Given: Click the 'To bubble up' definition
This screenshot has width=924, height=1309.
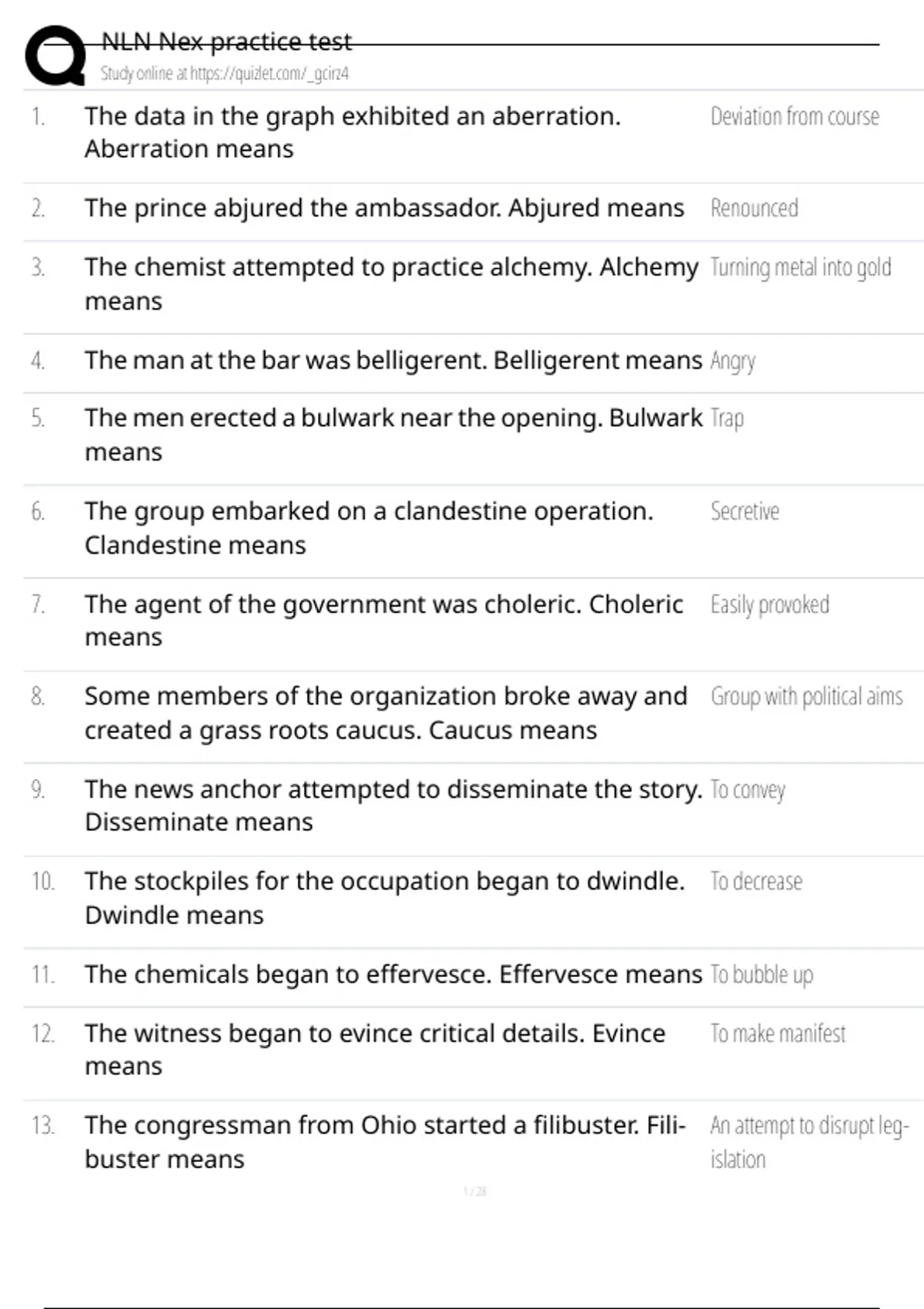Looking at the screenshot, I should point(762,975).
